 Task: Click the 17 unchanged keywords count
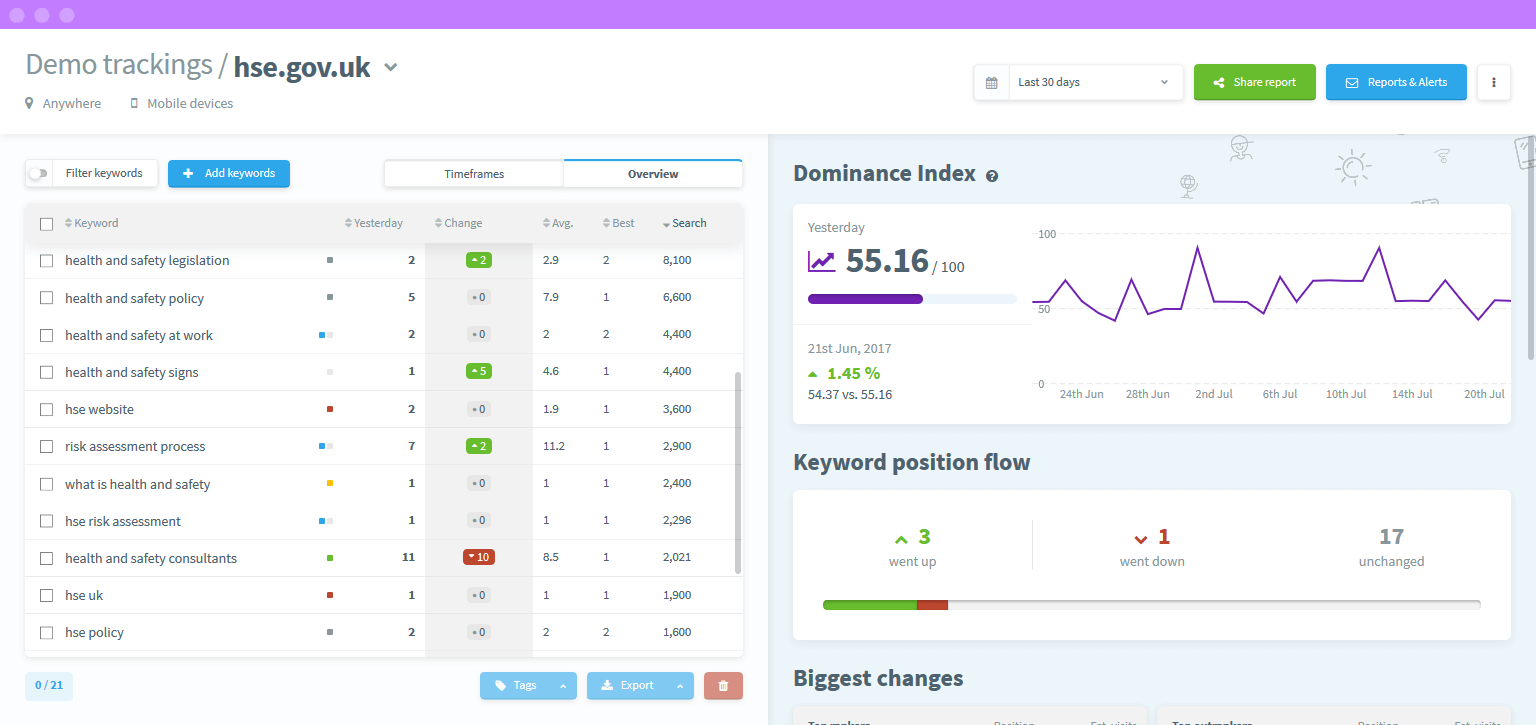(x=1391, y=537)
